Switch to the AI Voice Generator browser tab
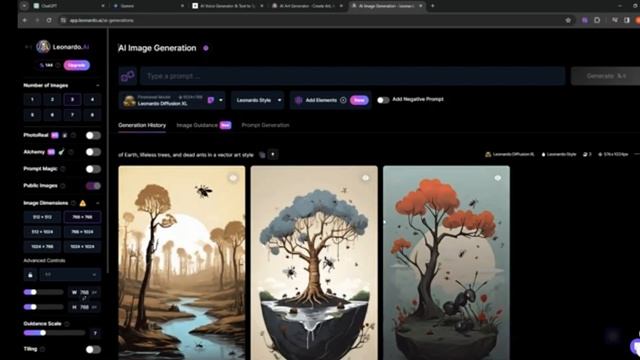640x360 pixels. pos(228,6)
